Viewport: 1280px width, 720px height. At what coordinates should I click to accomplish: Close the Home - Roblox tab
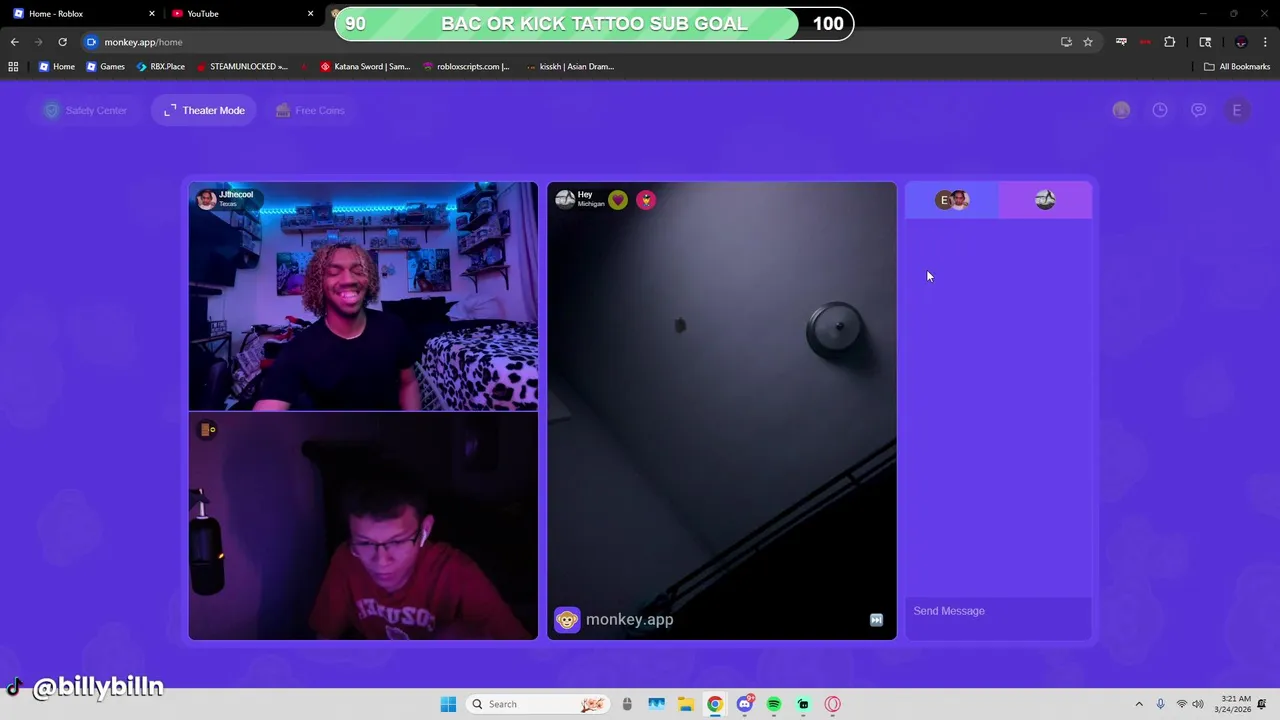[x=152, y=14]
